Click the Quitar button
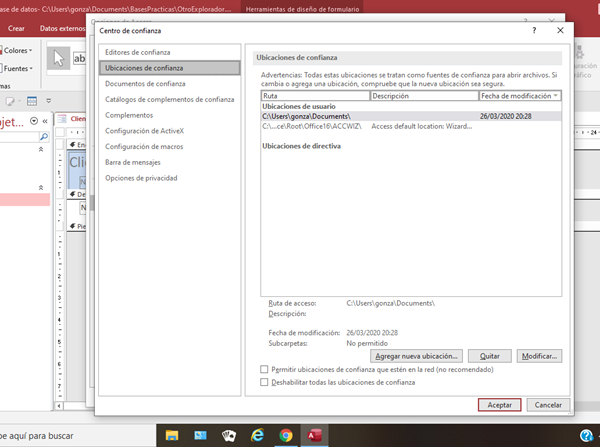Image resolution: width=600 pixels, height=447 pixels. 489,356
